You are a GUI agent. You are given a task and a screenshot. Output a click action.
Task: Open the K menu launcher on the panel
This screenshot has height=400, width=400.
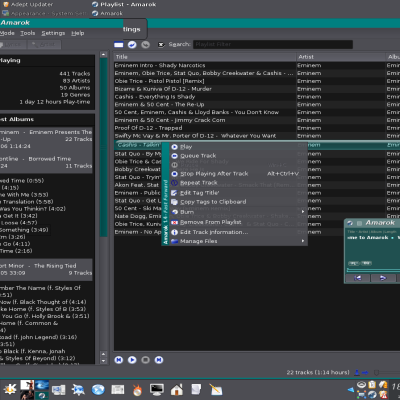click(x=10, y=389)
